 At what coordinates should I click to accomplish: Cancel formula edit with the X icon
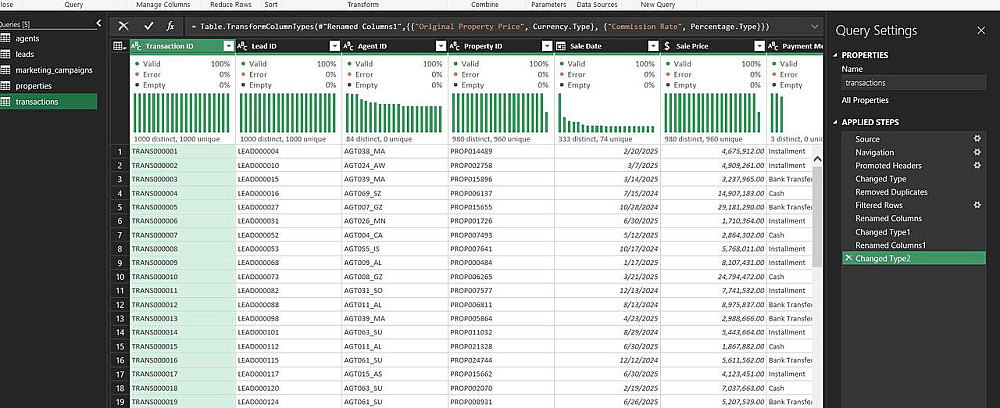click(x=124, y=26)
